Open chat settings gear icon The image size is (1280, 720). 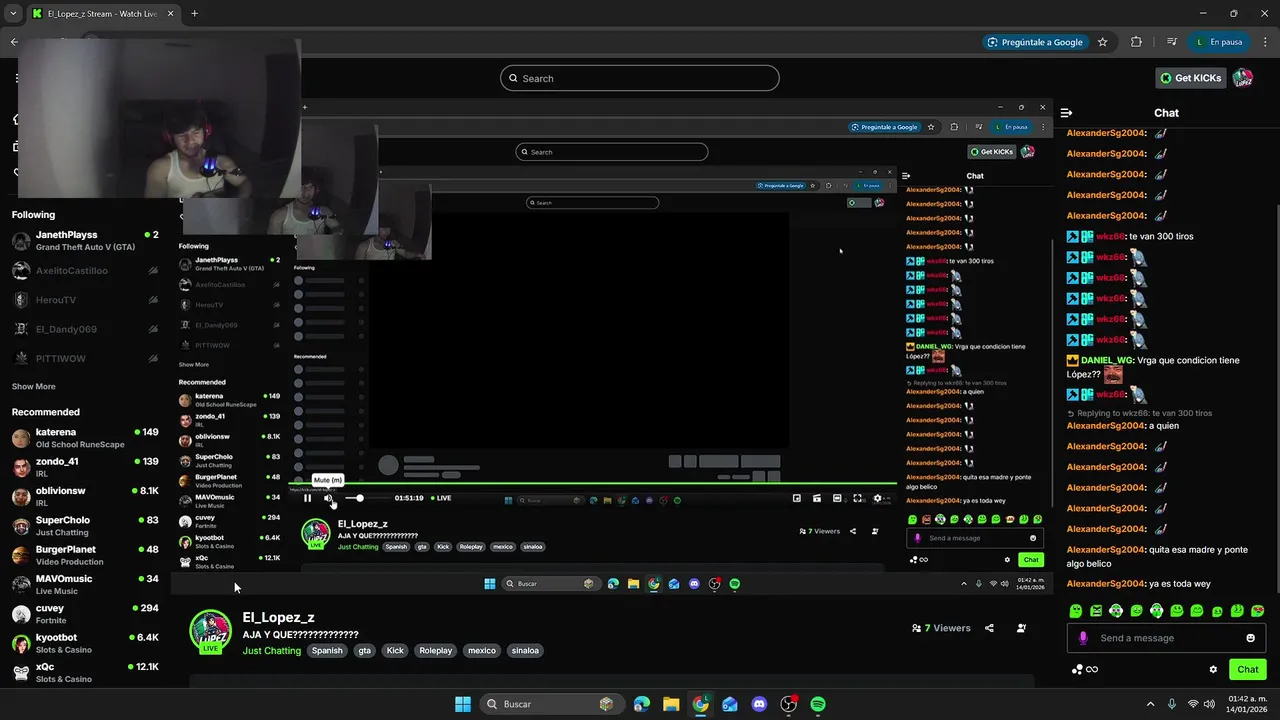tap(1213, 669)
